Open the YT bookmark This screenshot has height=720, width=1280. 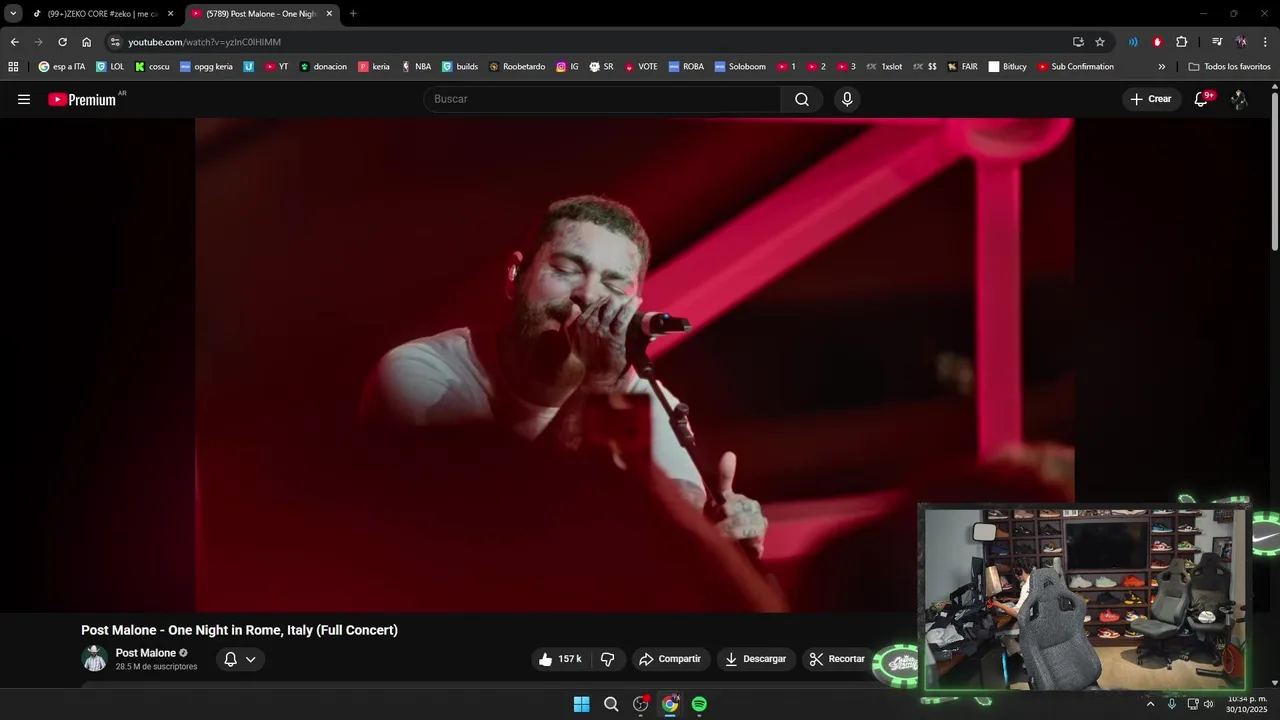[x=277, y=67]
